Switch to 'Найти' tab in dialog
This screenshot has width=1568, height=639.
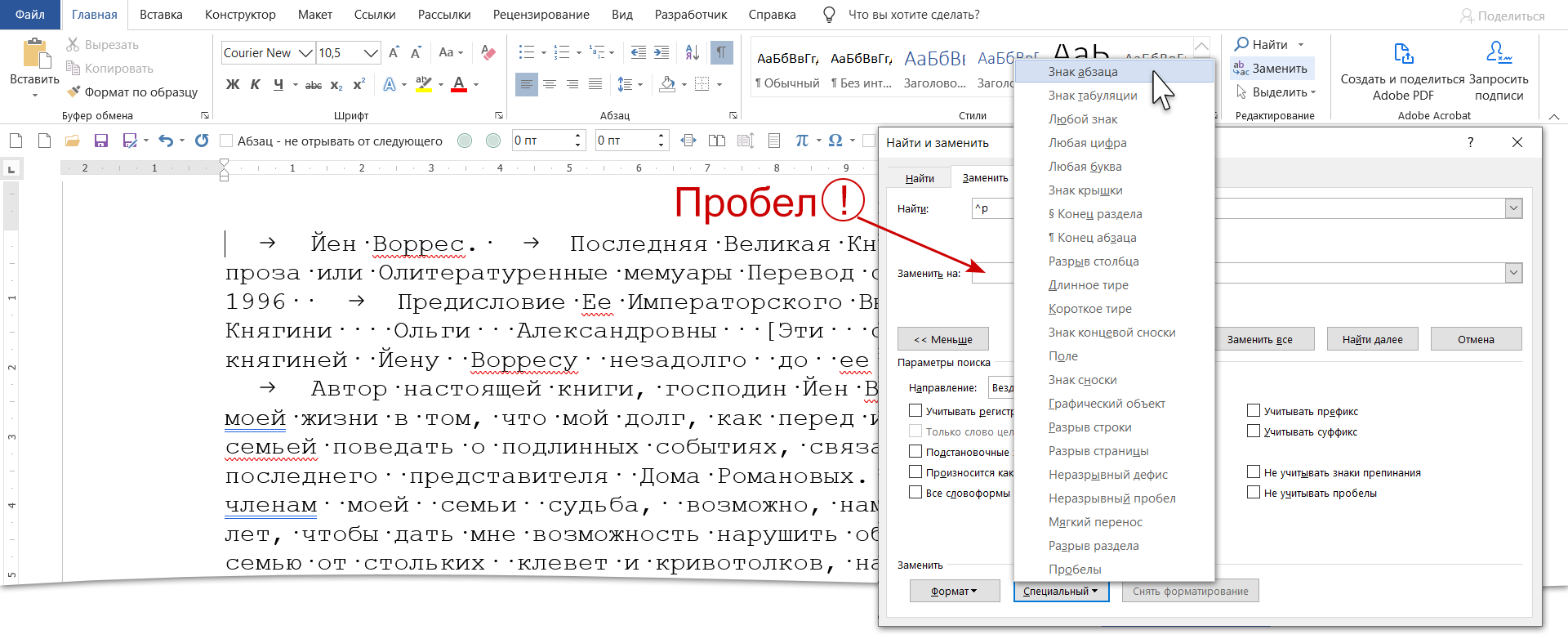[x=920, y=178]
